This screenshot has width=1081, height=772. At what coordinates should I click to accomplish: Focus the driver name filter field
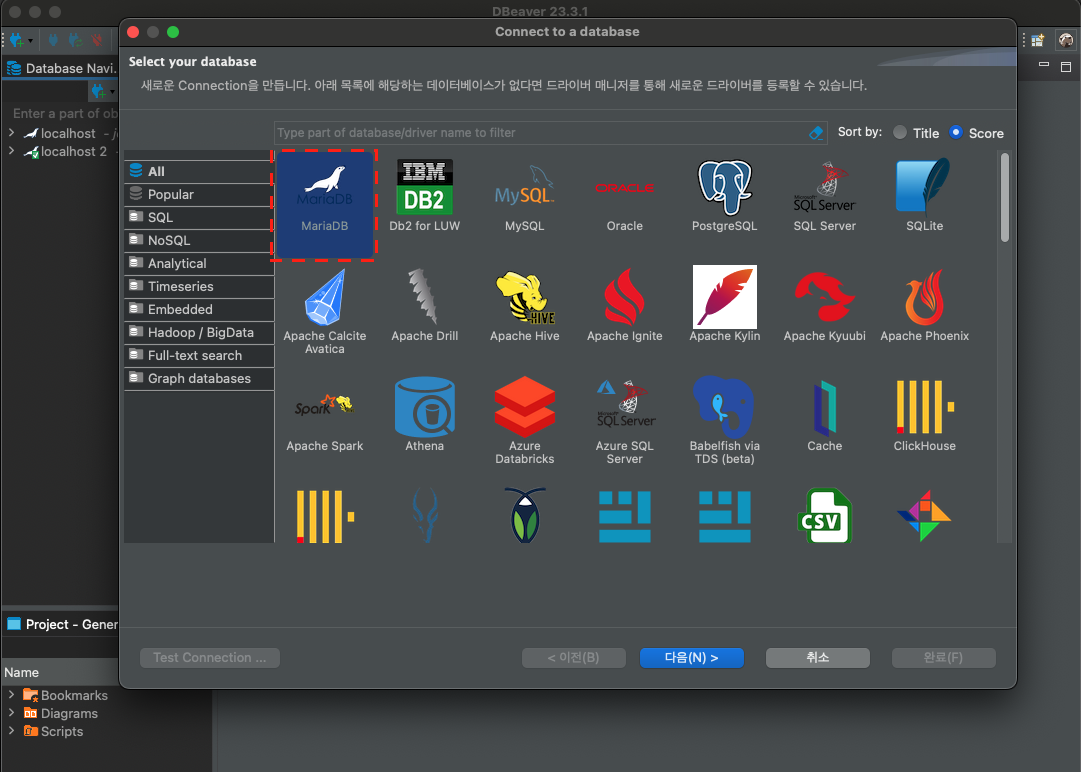[541, 133]
